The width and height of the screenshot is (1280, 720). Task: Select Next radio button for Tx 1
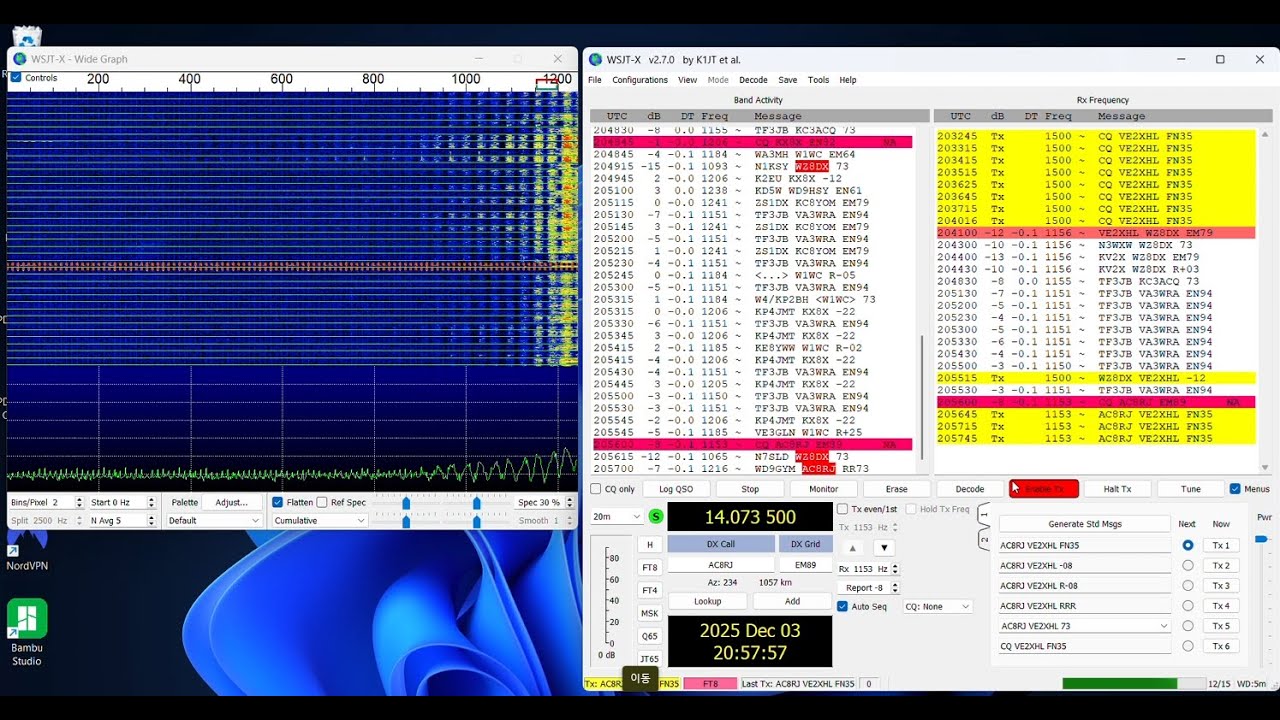pyautogui.click(x=1188, y=546)
